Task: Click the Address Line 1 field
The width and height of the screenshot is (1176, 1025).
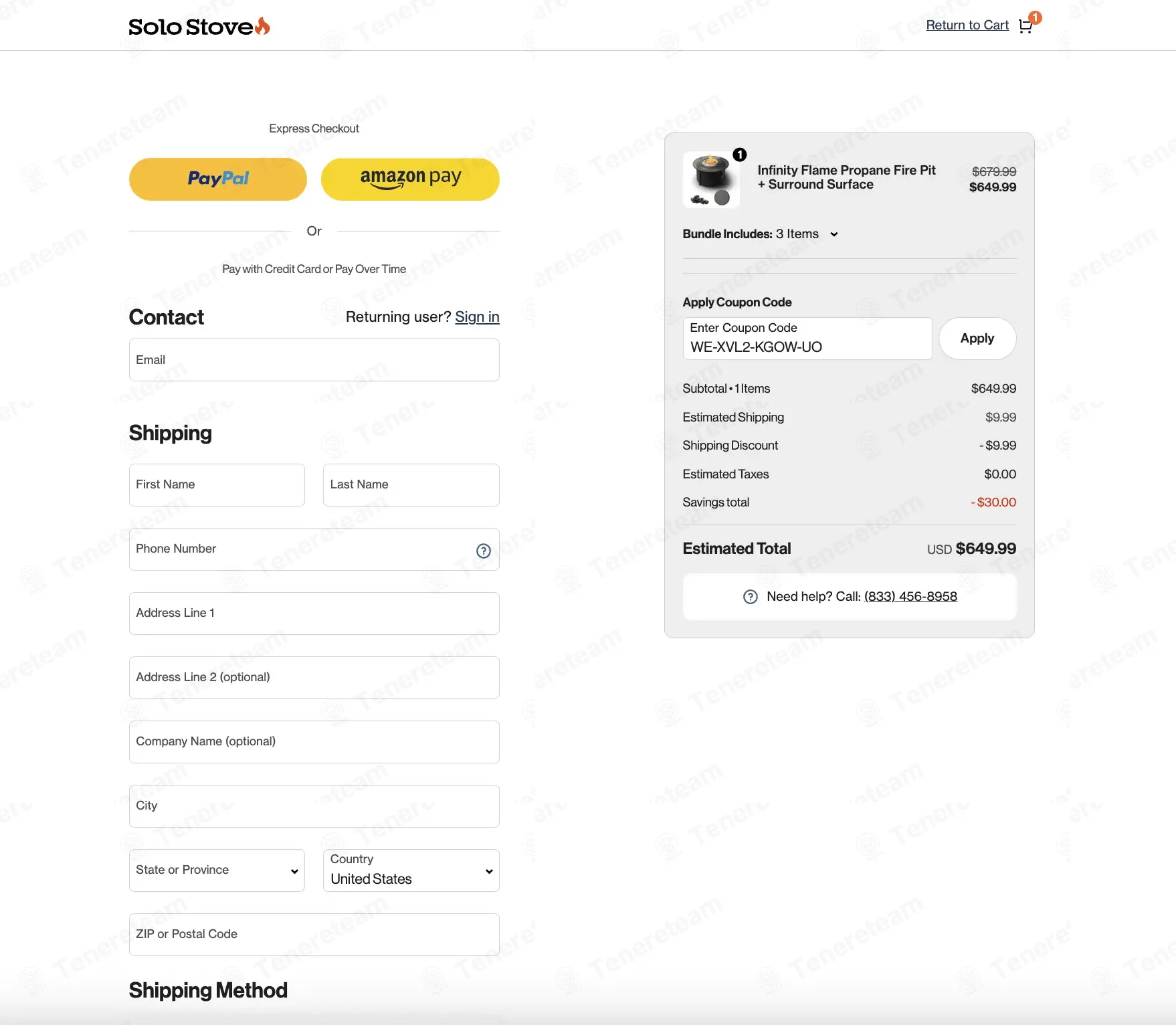Action: 314,614
